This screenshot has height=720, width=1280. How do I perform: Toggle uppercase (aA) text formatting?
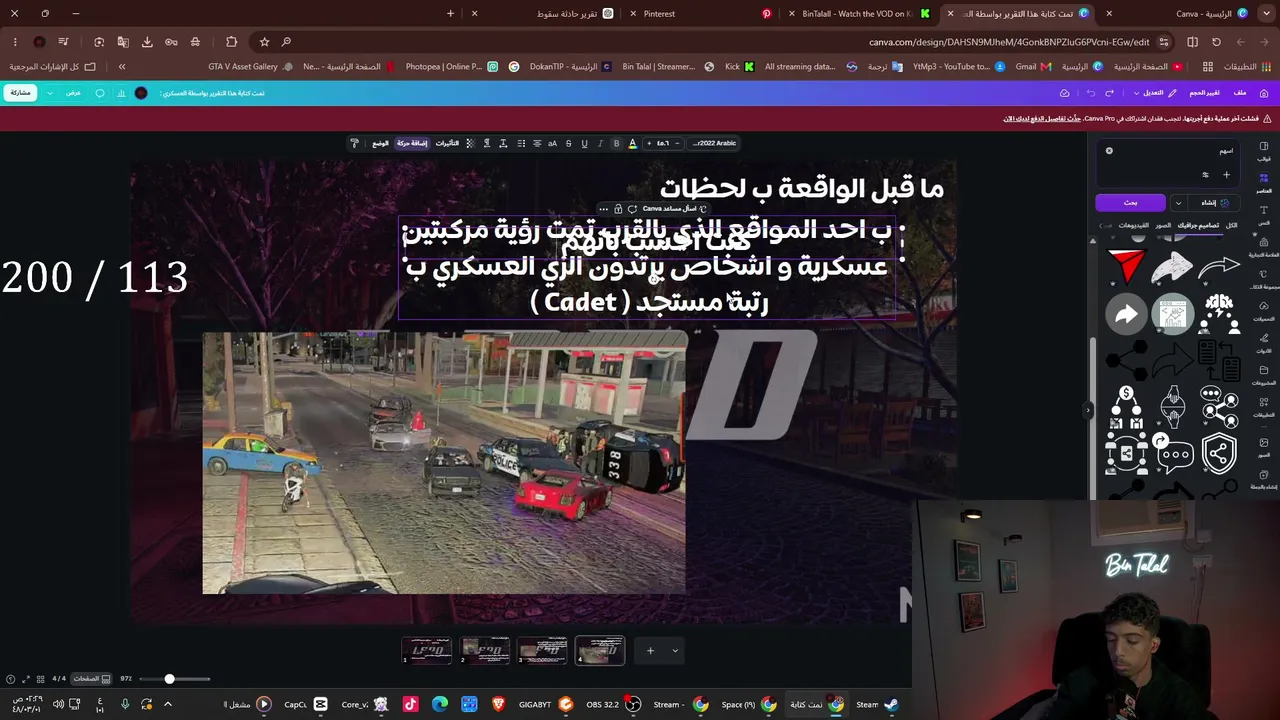click(552, 143)
